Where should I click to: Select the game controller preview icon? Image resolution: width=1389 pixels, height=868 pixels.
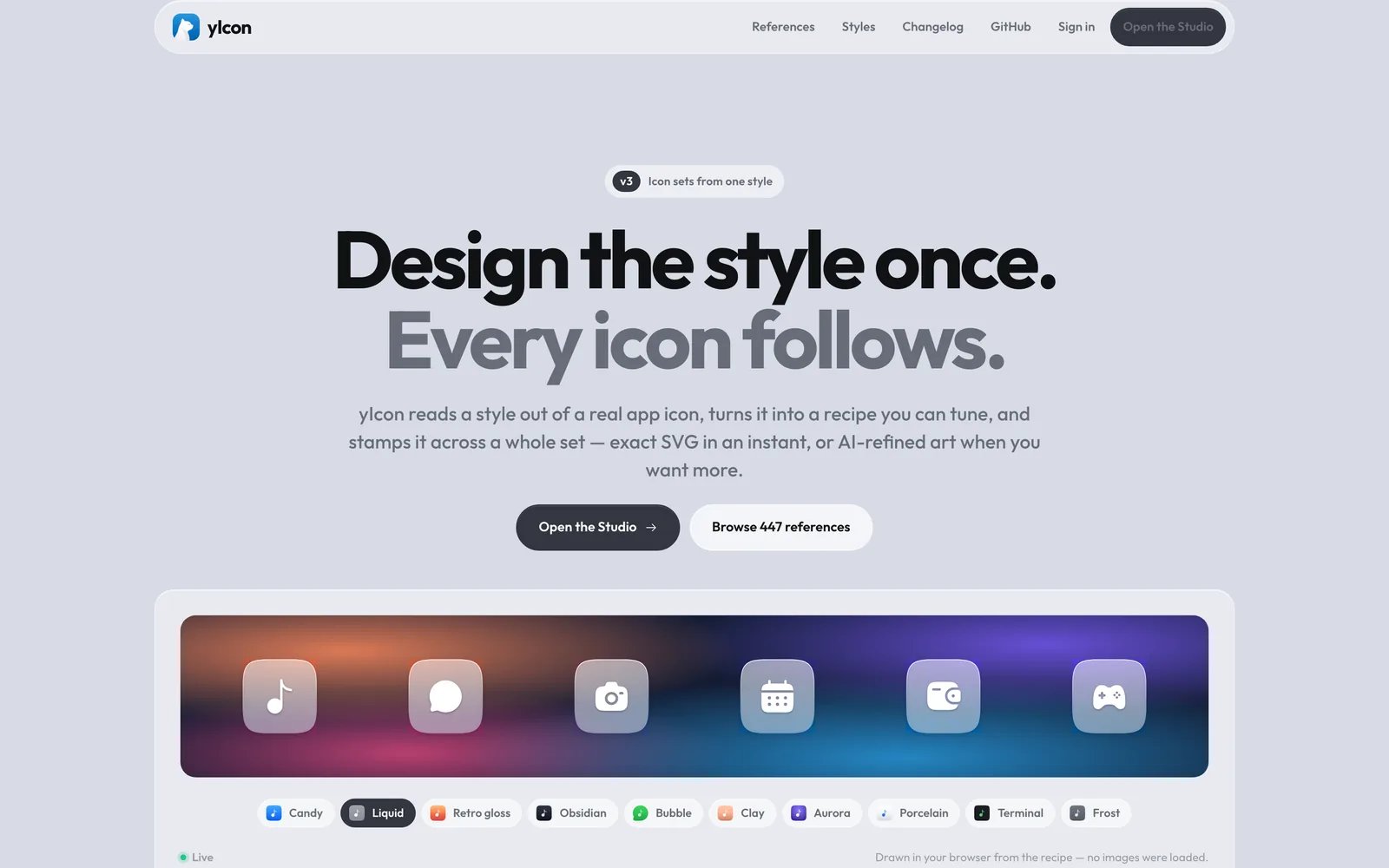[1109, 696]
